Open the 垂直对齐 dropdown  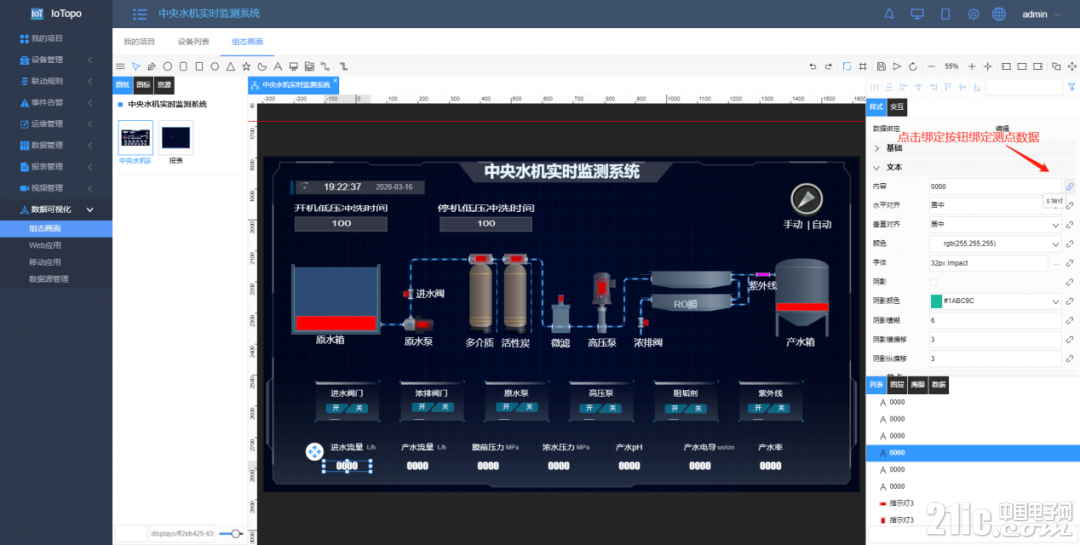tap(995, 225)
